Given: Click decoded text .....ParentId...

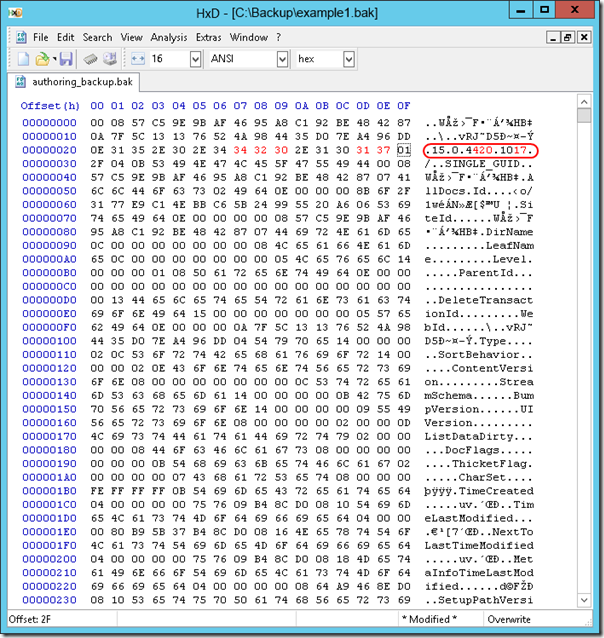Looking at the screenshot, I should click(x=479, y=273).
